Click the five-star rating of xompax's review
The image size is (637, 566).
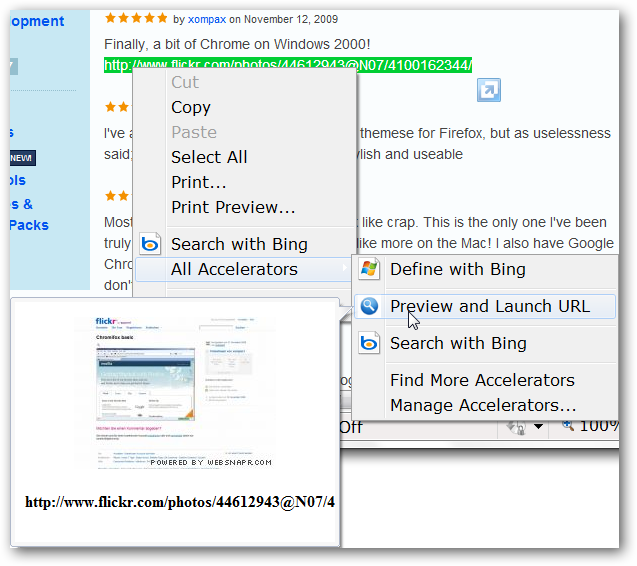[x=136, y=18]
